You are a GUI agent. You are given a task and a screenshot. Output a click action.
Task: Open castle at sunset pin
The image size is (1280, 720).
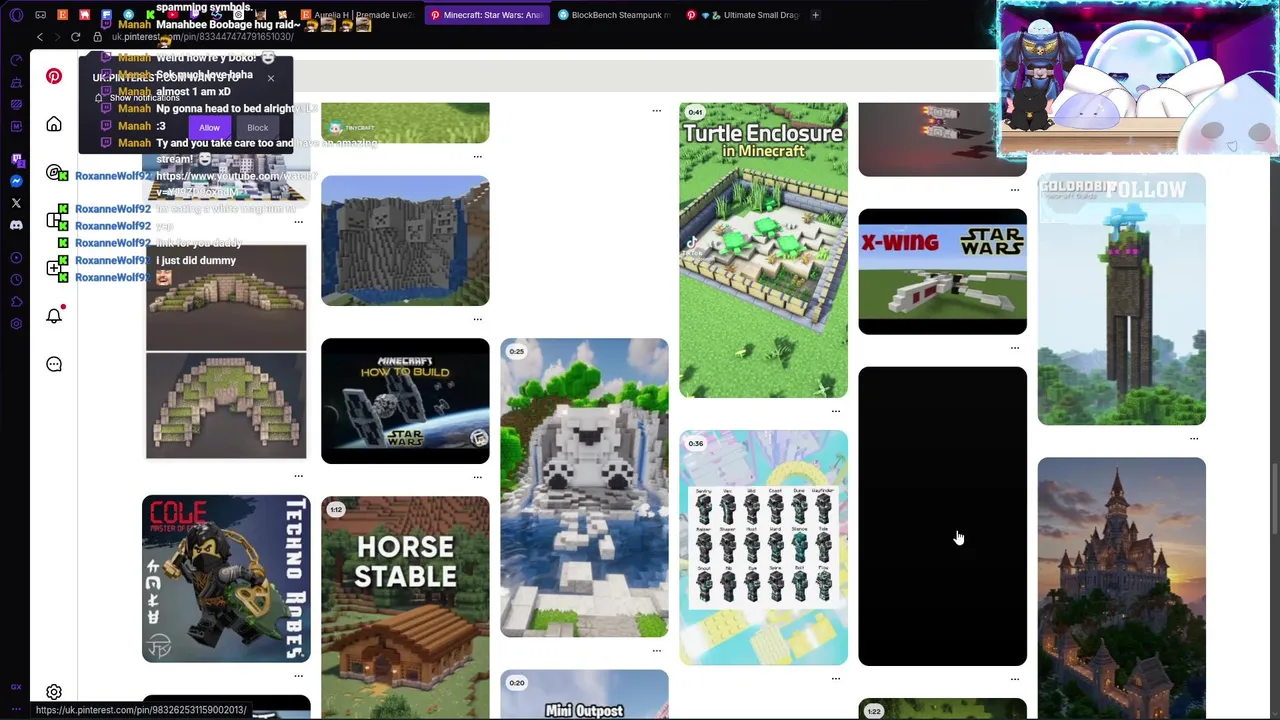[x=1121, y=588]
